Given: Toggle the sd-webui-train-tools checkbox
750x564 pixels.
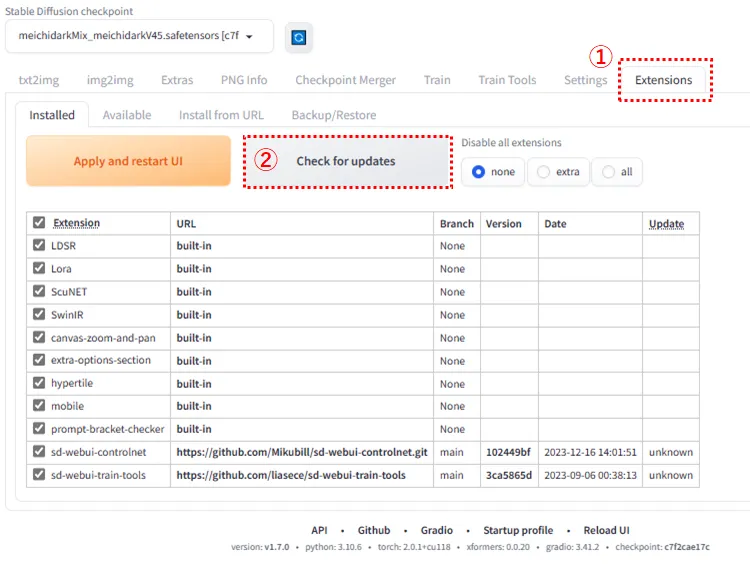Looking at the screenshot, I should [x=39, y=474].
